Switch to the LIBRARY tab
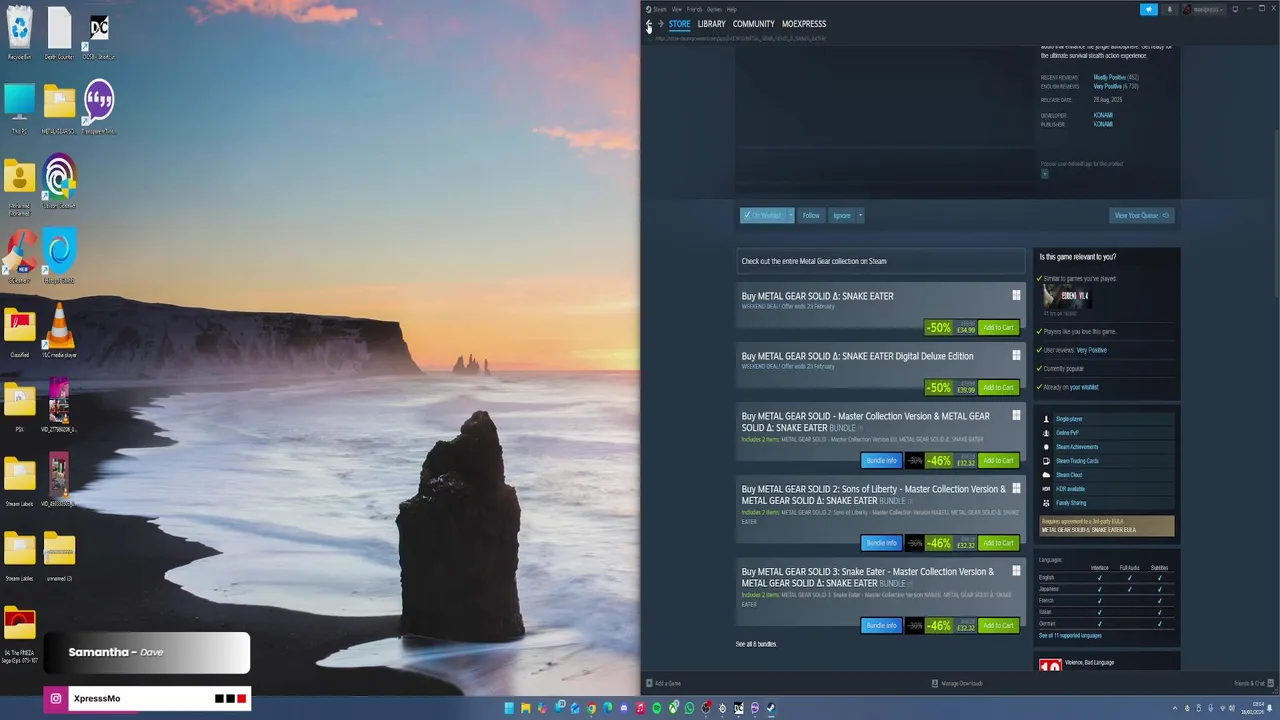 pos(711,24)
